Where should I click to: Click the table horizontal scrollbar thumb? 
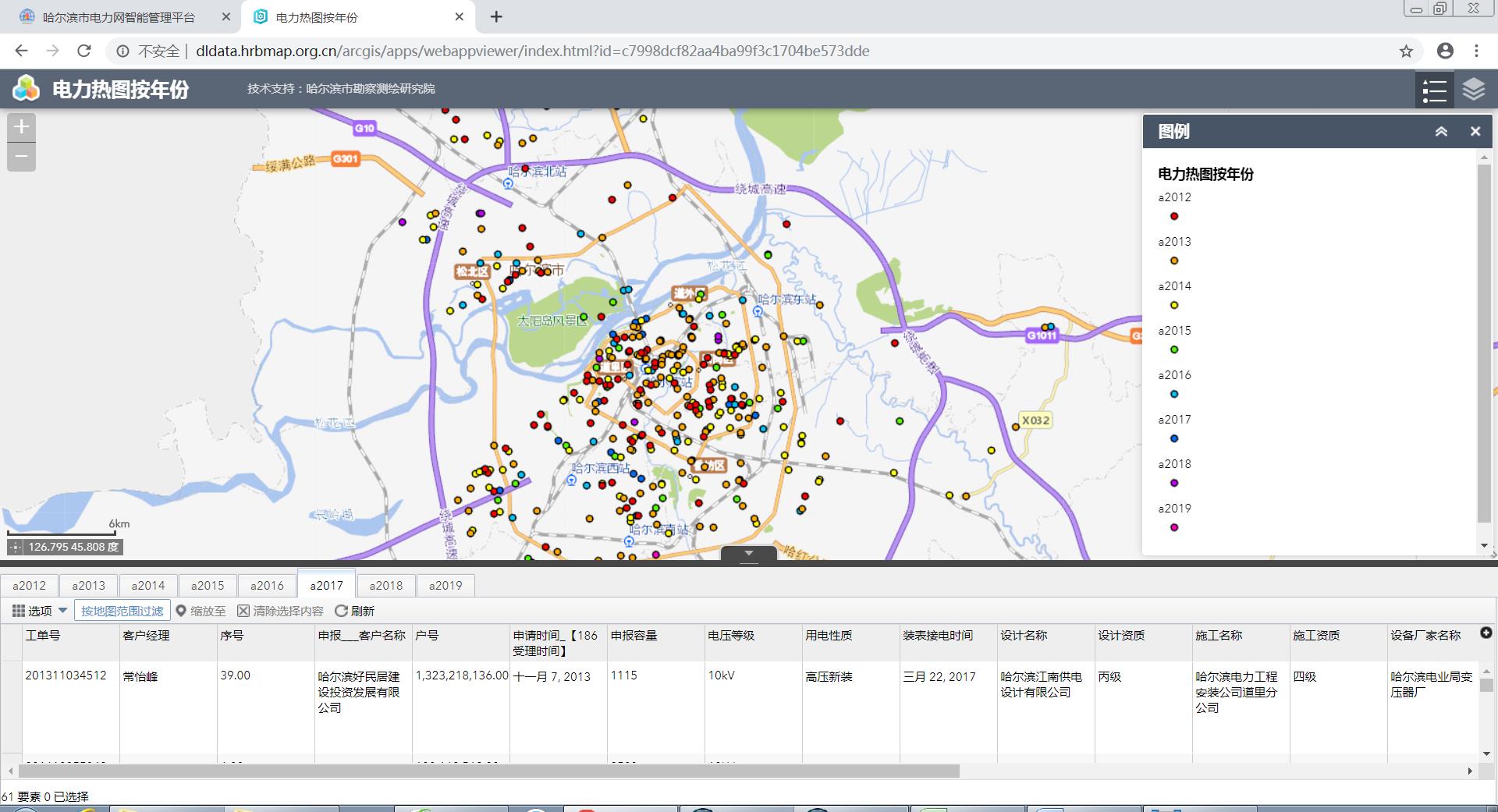[x=488, y=771]
